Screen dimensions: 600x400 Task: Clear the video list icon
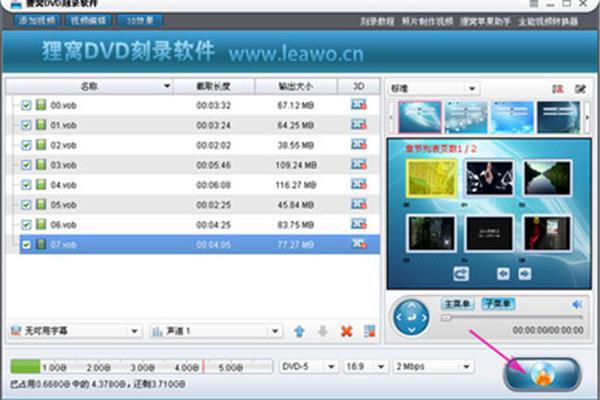(369, 331)
